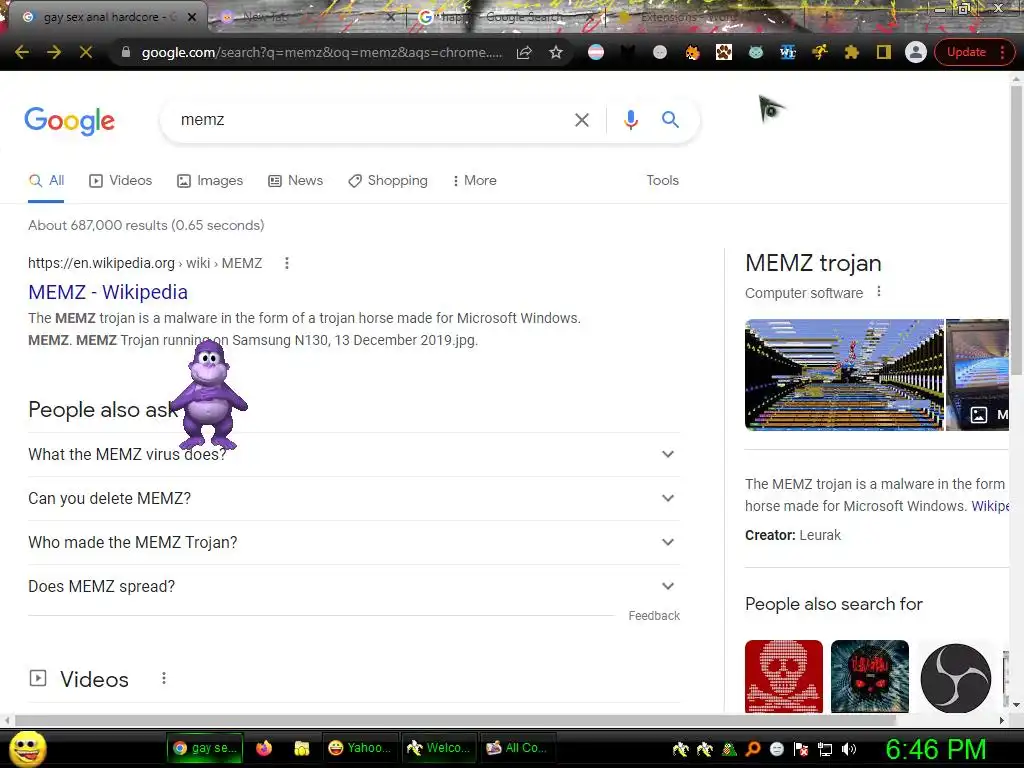Open the MEMZ trojan glitchy tunnel image
Viewport: 1024px width, 768px height.
click(844, 375)
